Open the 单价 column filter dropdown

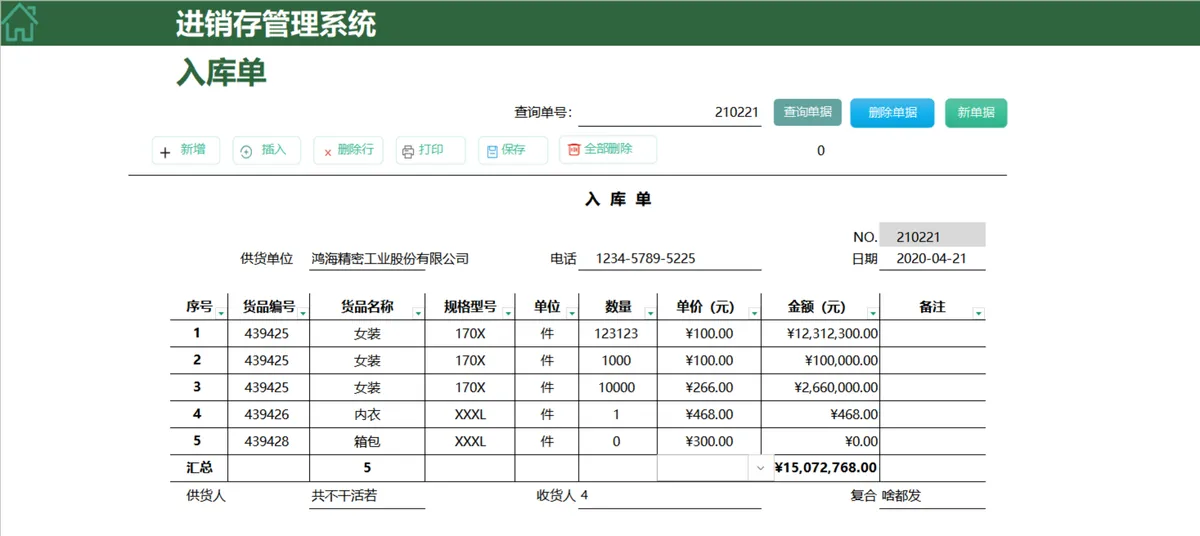pos(754,314)
